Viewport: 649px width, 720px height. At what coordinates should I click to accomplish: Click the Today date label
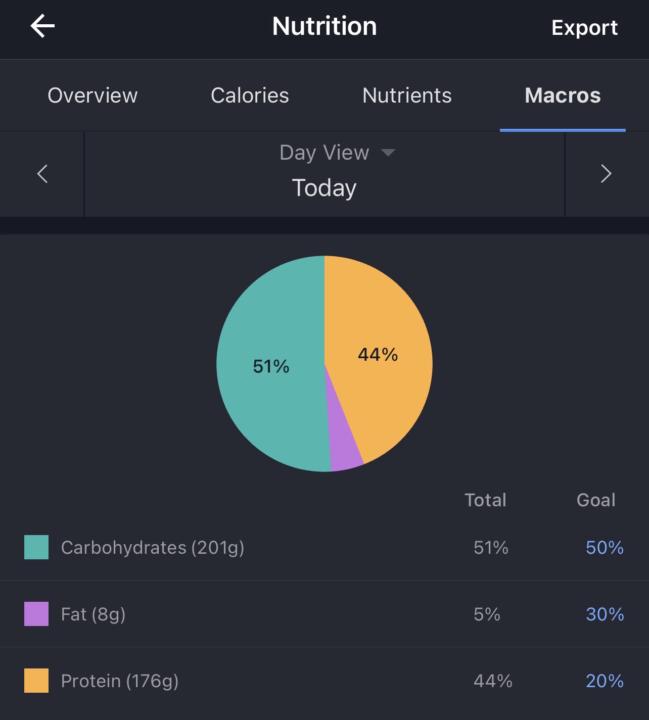[324, 188]
